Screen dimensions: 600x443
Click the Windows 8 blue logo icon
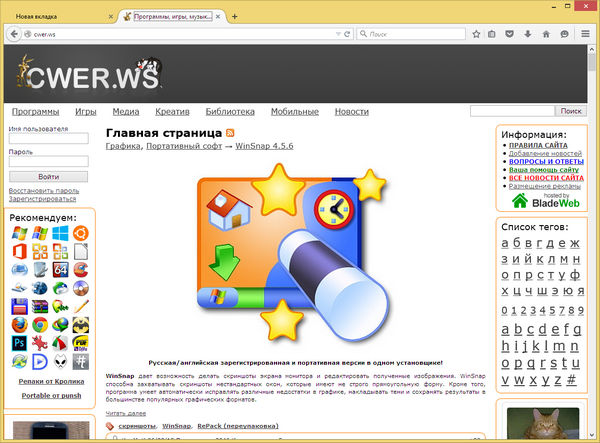(x=60, y=234)
